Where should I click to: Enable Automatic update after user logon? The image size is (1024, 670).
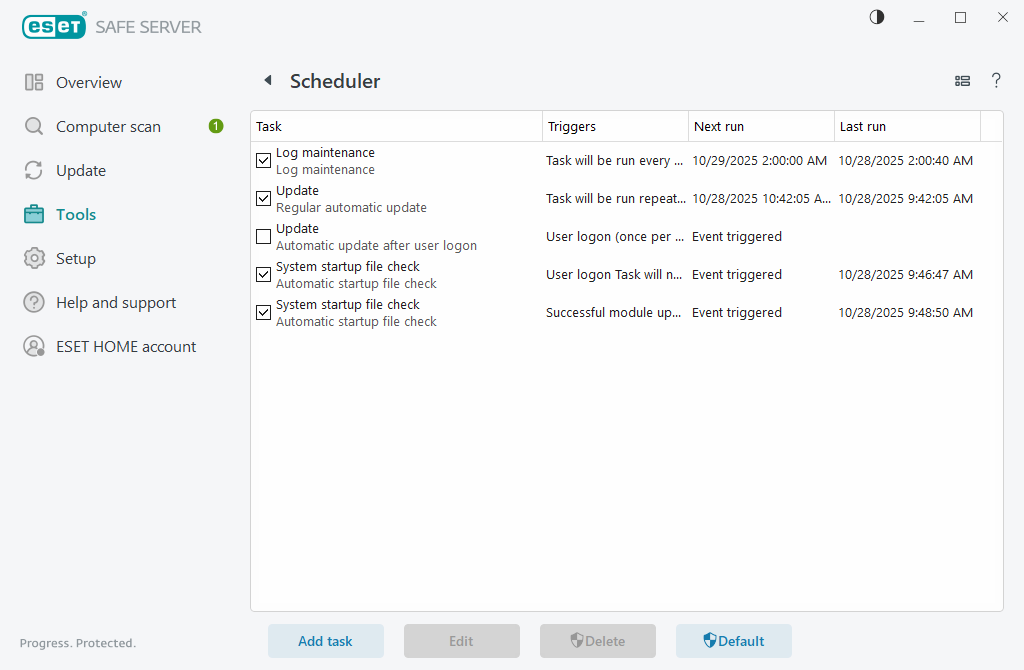coord(263,236)
